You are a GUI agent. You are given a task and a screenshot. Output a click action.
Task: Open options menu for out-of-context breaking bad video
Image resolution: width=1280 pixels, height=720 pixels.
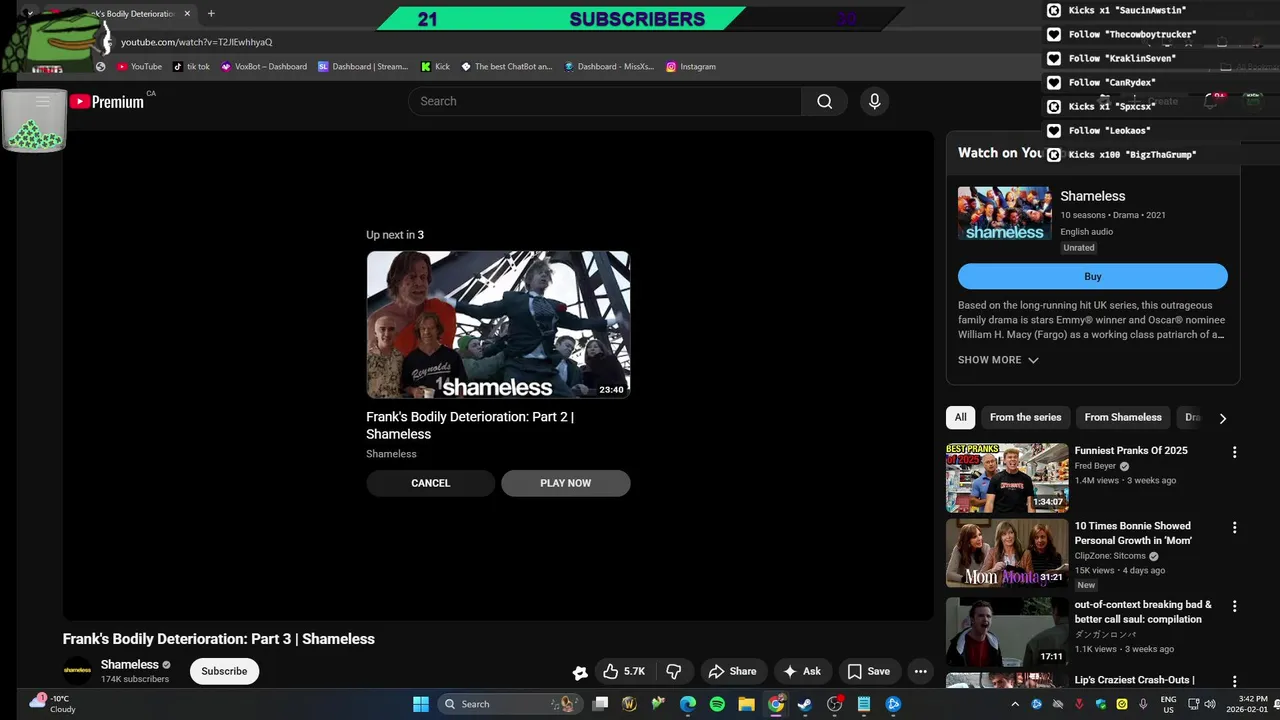pos(1234,606)
